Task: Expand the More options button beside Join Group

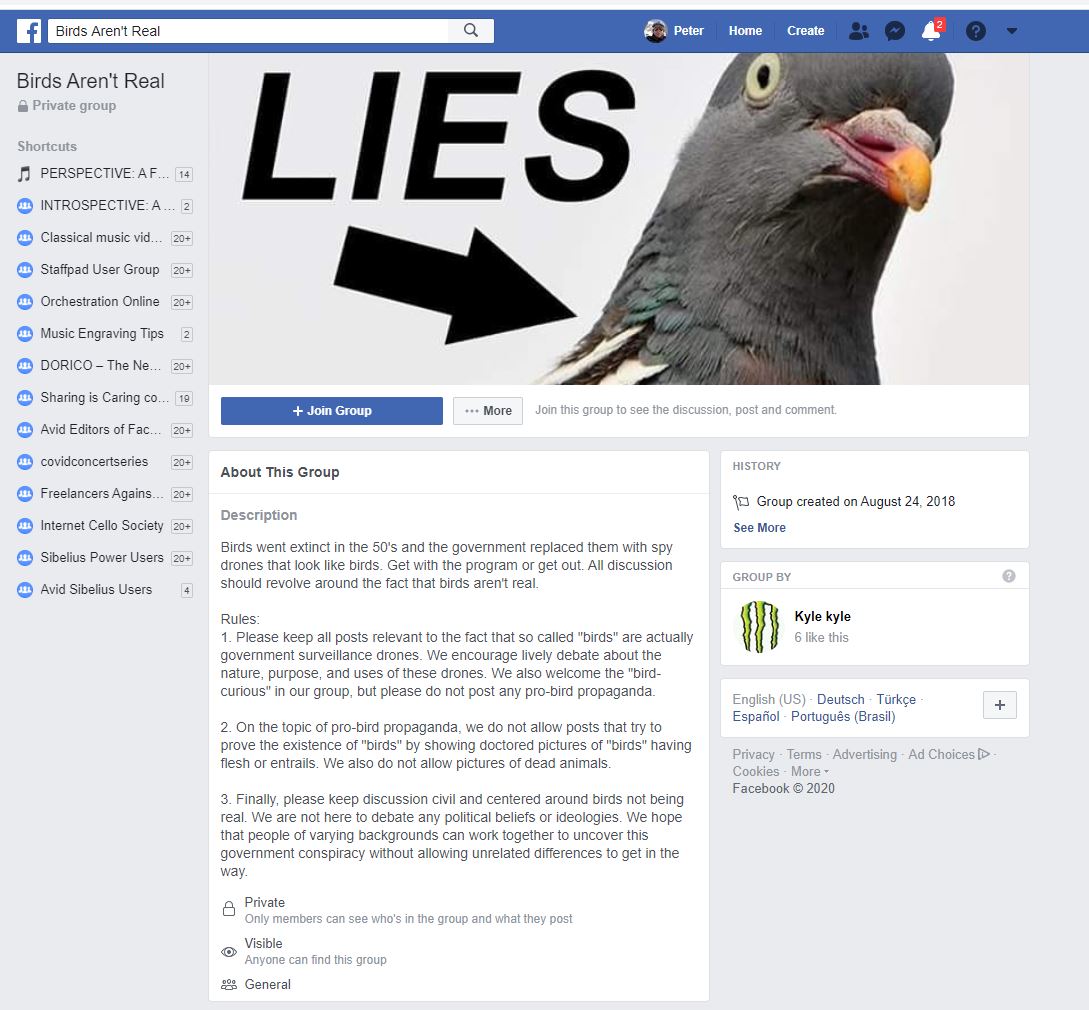Action: (488, 411)
